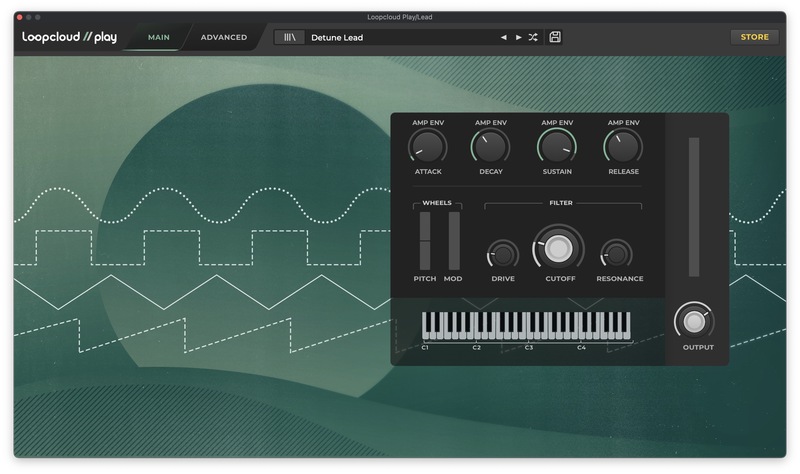
Task: Click the Amp Env Decay knob
Action: [491, 148]
